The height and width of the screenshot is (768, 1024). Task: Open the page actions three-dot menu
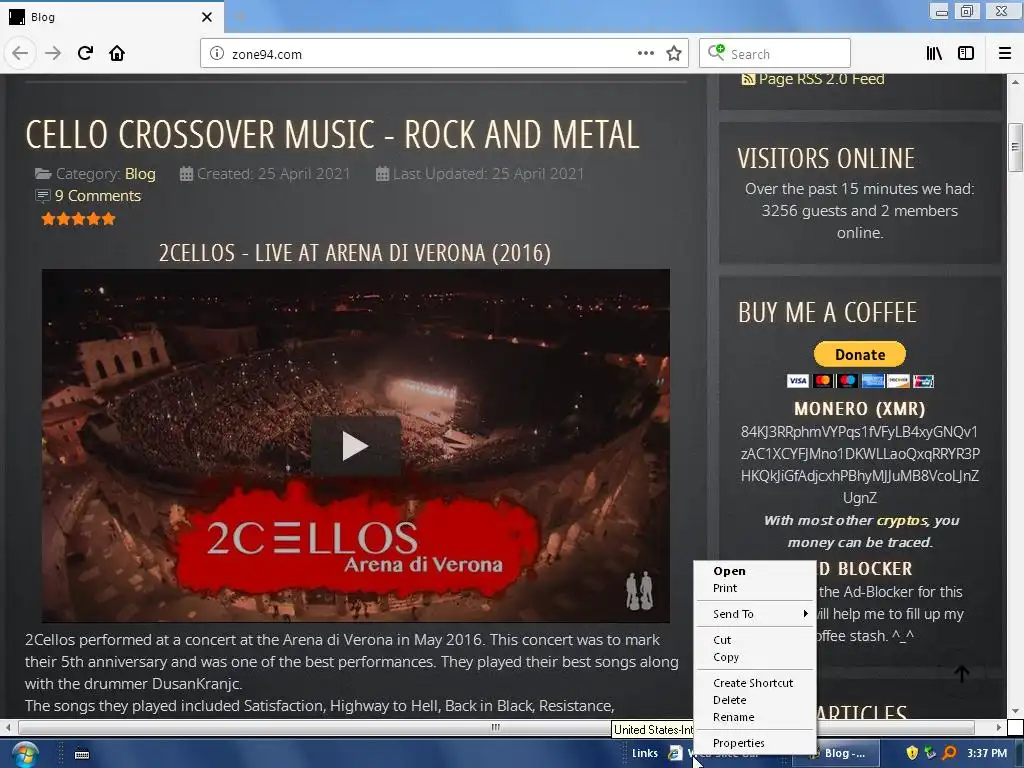point(645,54)
